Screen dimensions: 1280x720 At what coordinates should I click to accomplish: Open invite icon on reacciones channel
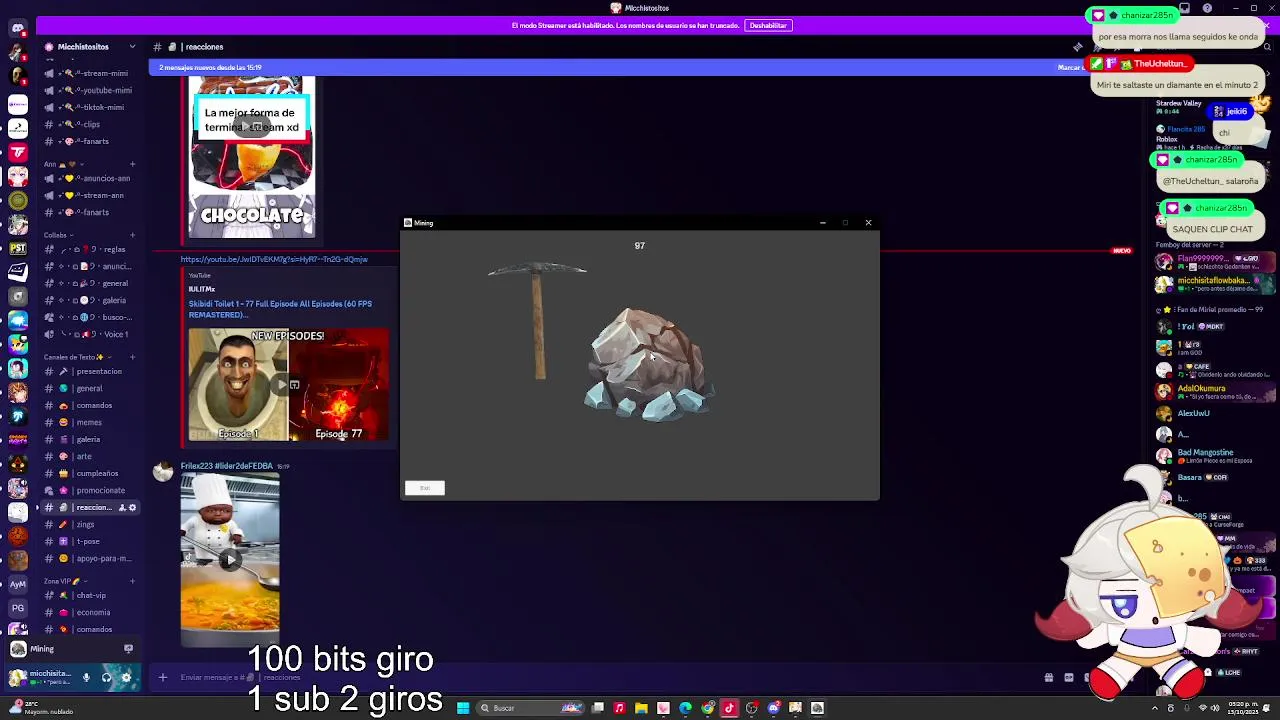pyautogui.click(x=122, y=507)
